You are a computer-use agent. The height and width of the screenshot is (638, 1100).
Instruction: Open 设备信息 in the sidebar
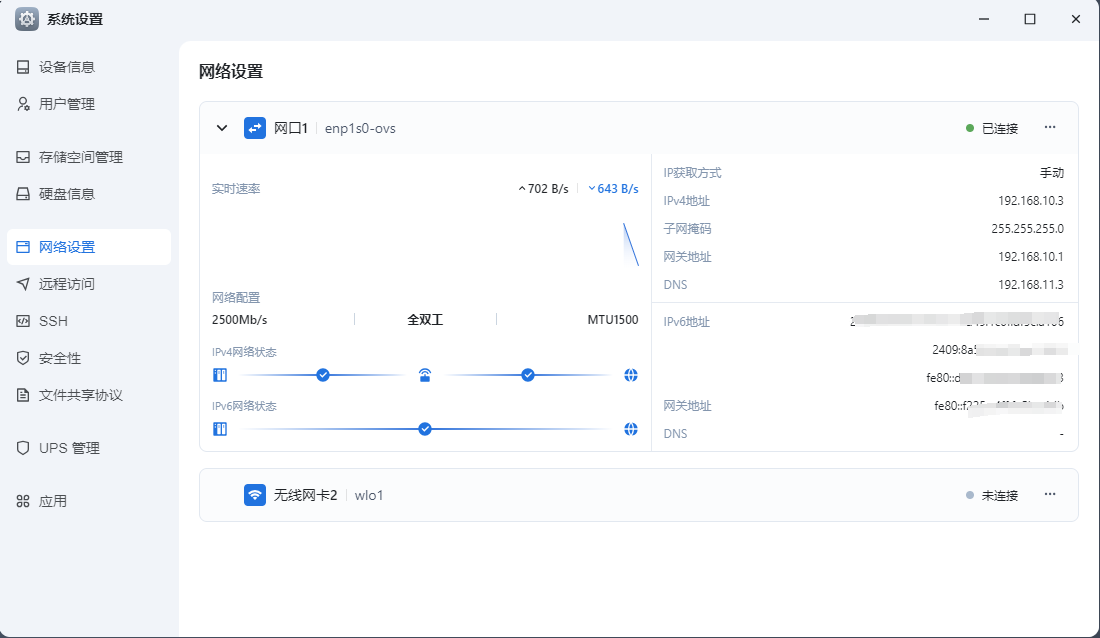click(x=67, y=67)
